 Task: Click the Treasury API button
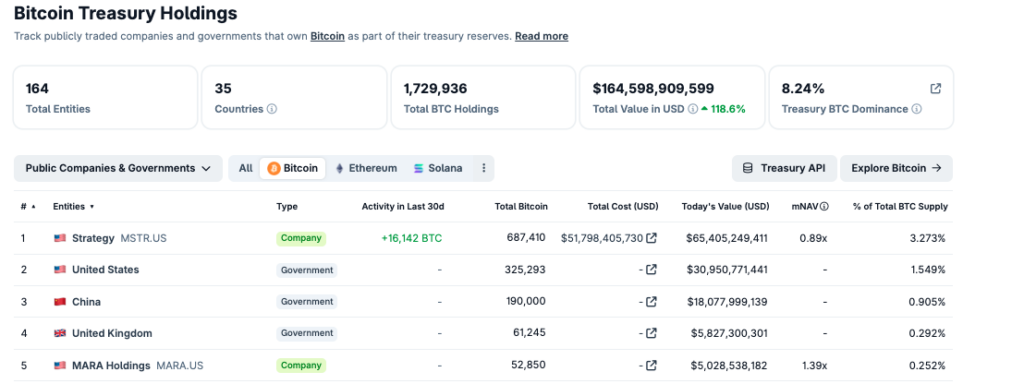[x=784, y=168]
